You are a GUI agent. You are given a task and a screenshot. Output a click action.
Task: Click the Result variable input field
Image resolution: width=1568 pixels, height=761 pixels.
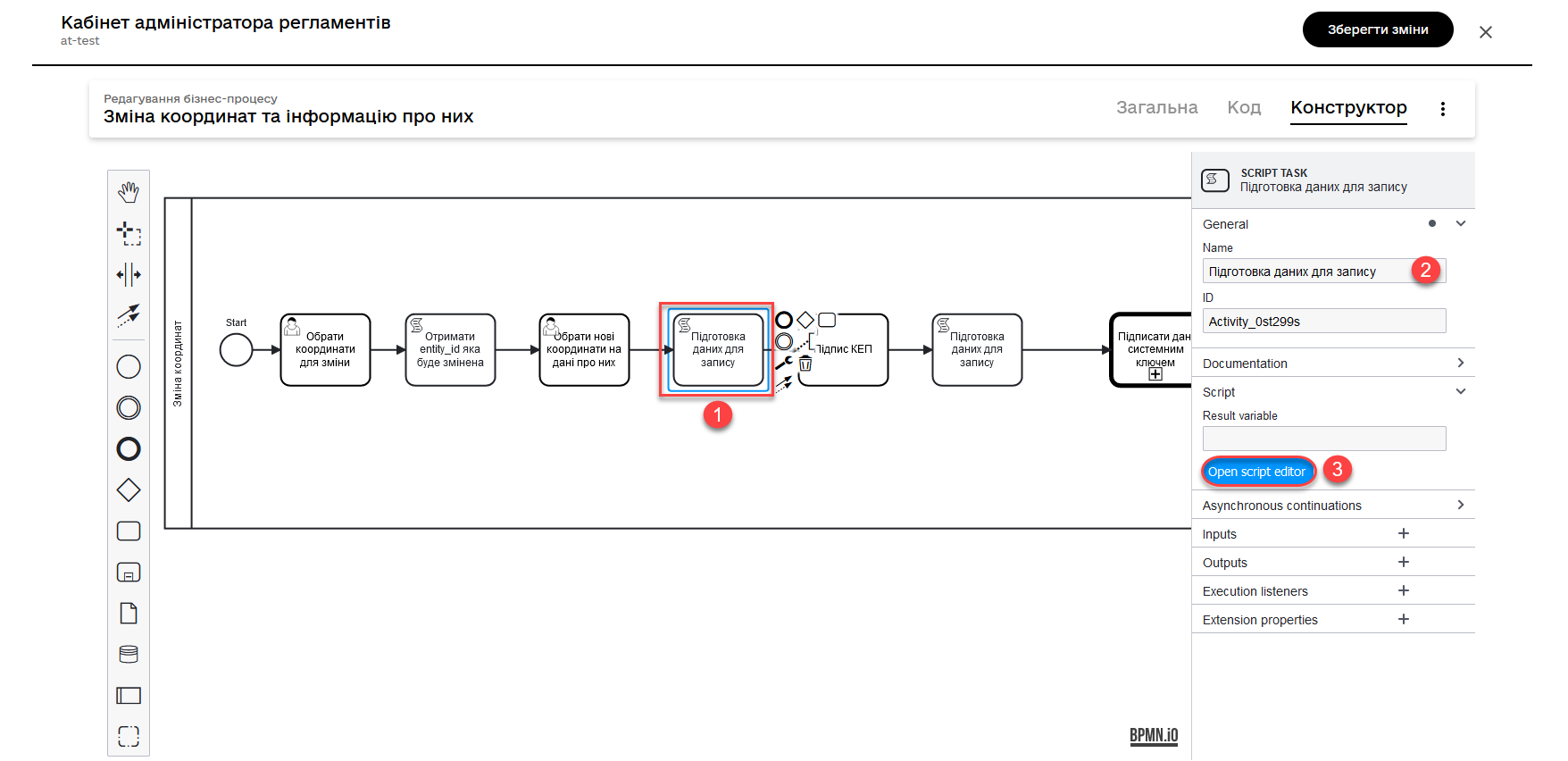pos(1324,439)
